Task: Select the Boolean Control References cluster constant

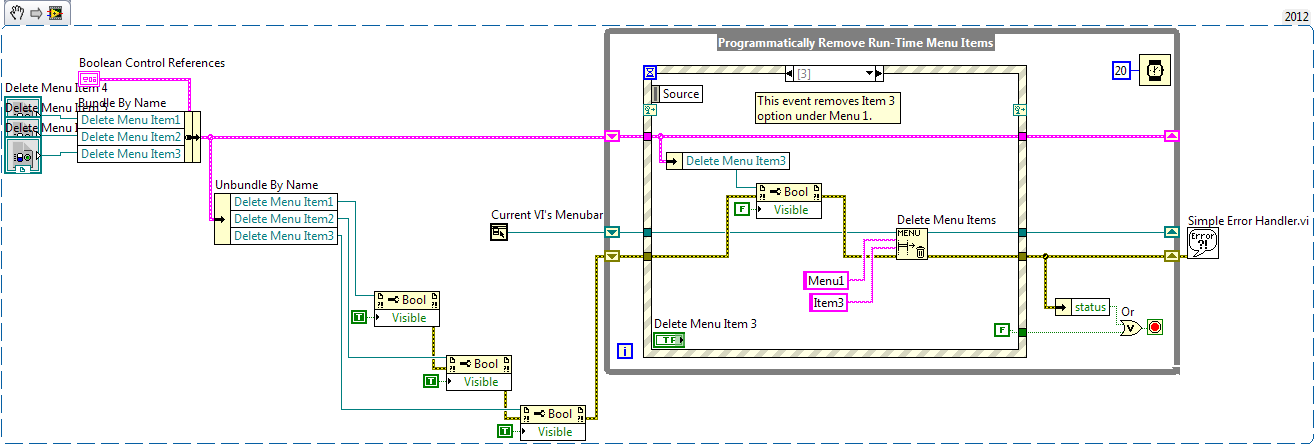Action: tap(89, 78)
